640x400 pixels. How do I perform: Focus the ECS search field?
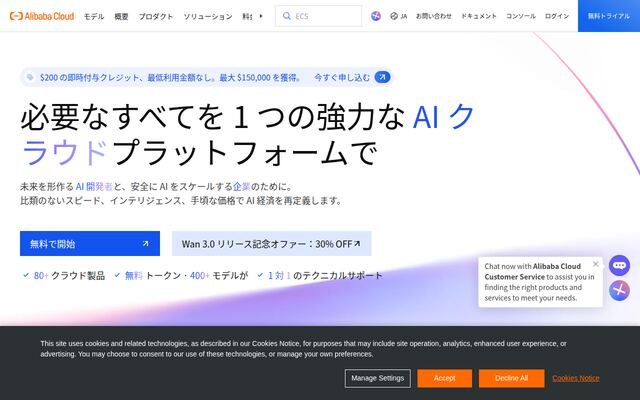(x=318, y=16)
